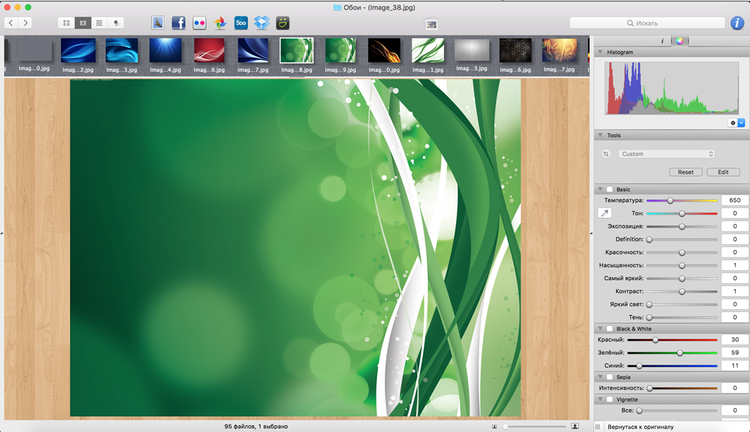Enable the Vignette checkbox

[x=610, y=399]
